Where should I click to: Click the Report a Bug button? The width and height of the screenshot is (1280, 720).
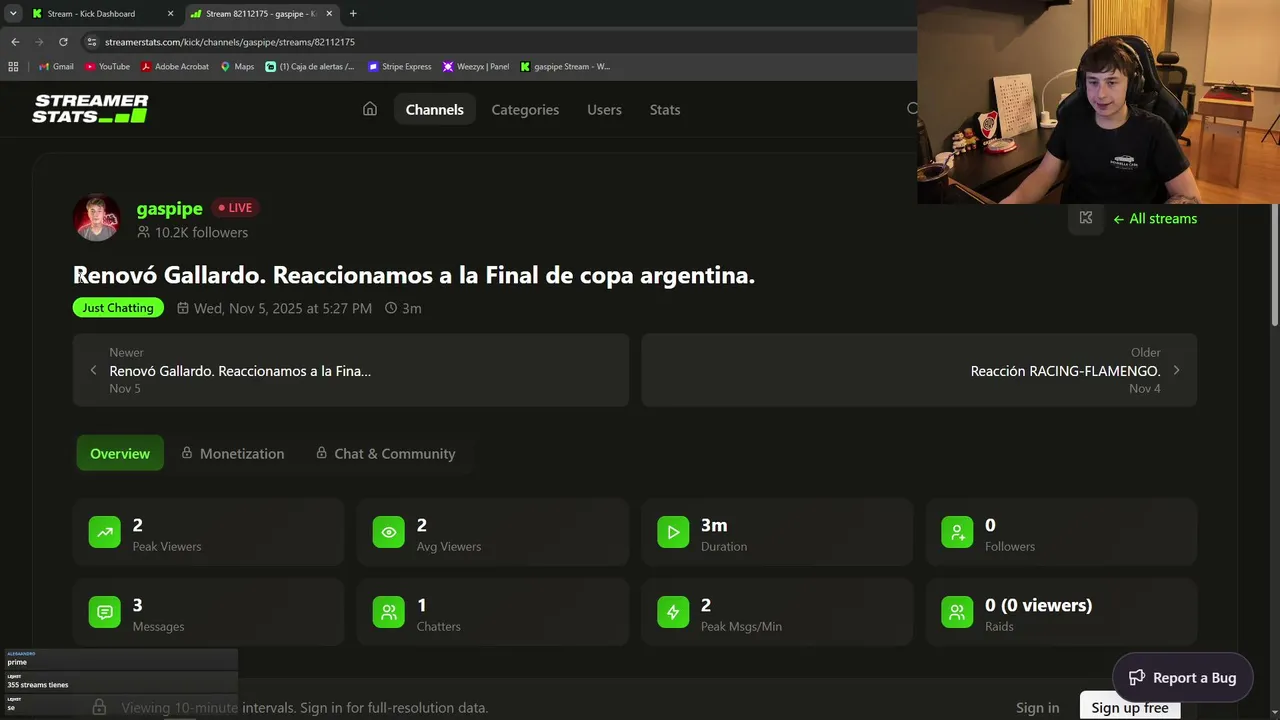pos(1183,677)
